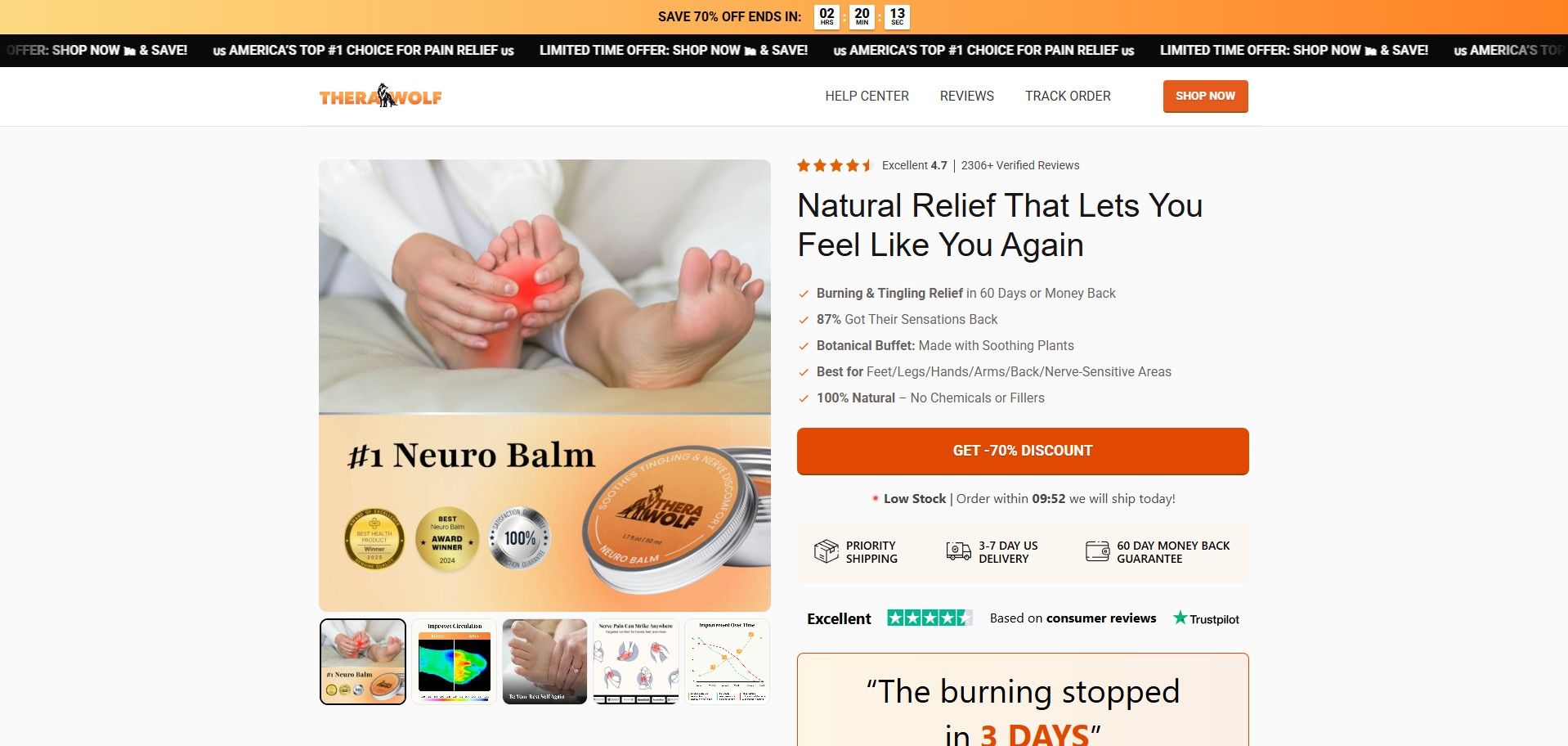Click the 100% satisfaction guarantee silver badge

click(519, 538)
